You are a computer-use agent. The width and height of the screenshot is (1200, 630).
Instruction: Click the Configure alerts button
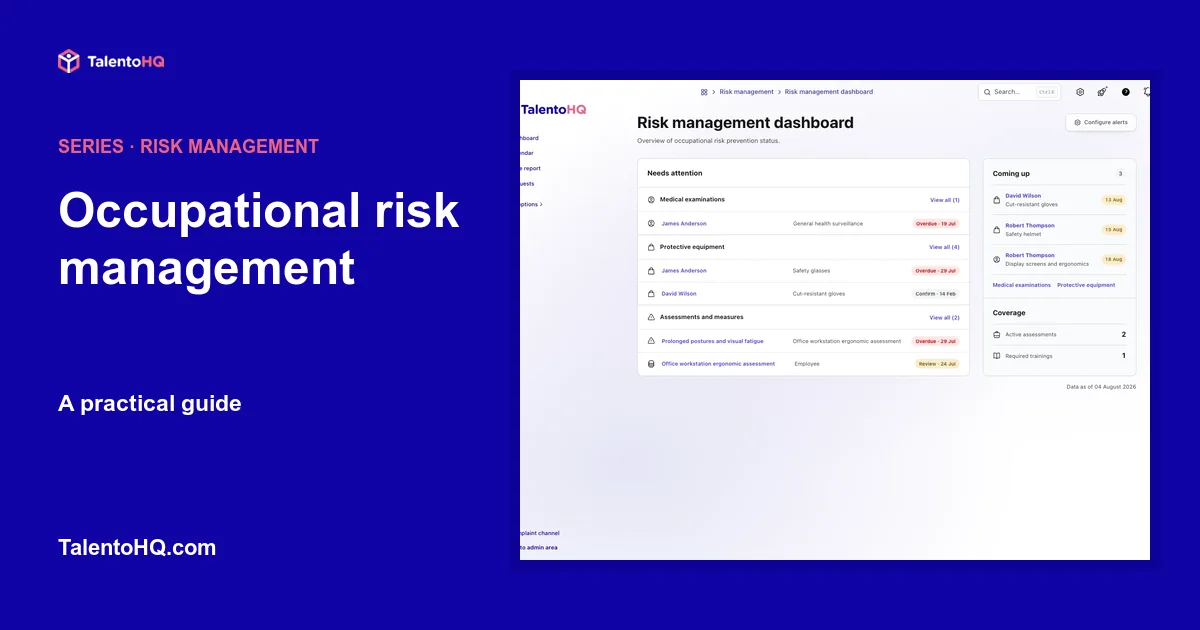click(1101, 123)
